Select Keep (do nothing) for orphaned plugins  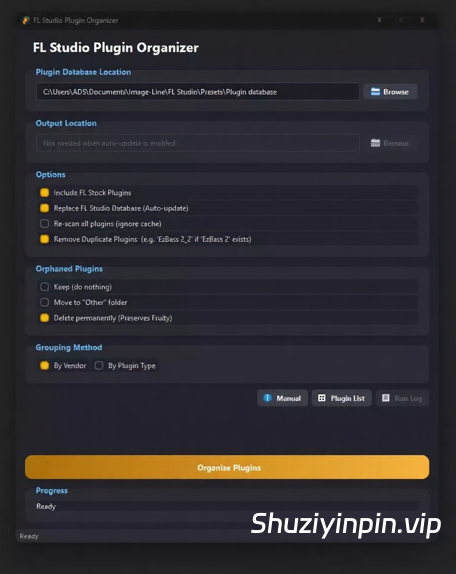point(45,287)
